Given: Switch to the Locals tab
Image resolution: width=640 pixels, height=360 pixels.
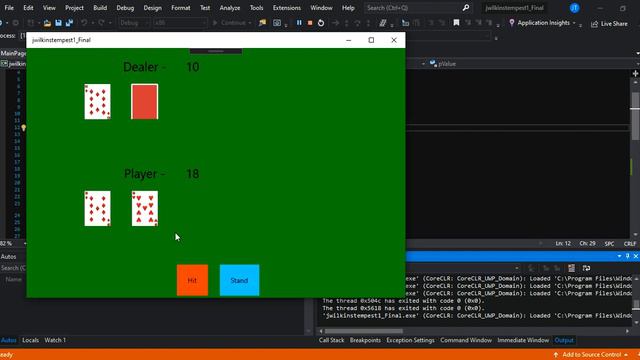Looking at the screenshot, I should [x=30, y=340].
